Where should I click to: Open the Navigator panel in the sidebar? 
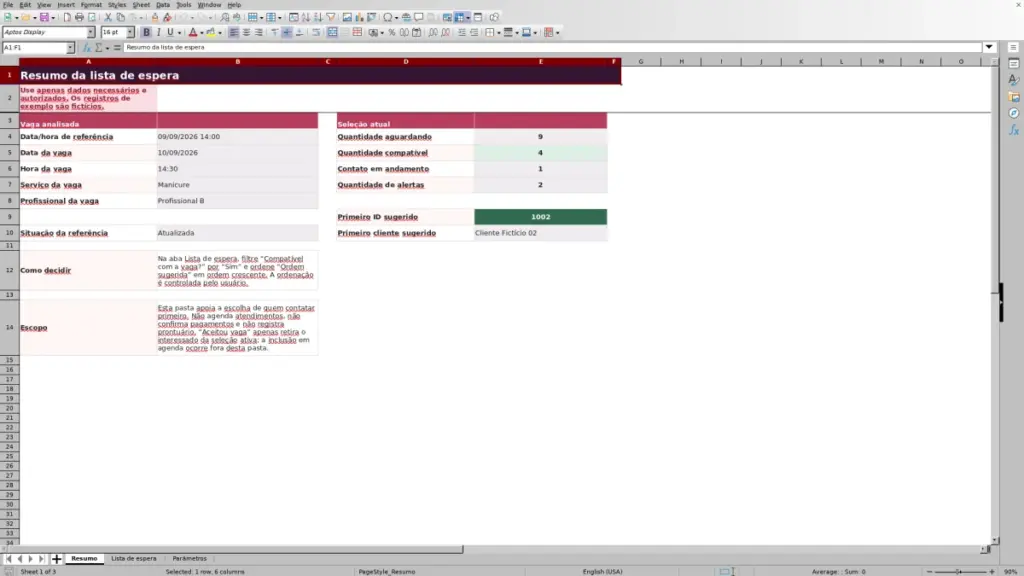click(1014, 114)
